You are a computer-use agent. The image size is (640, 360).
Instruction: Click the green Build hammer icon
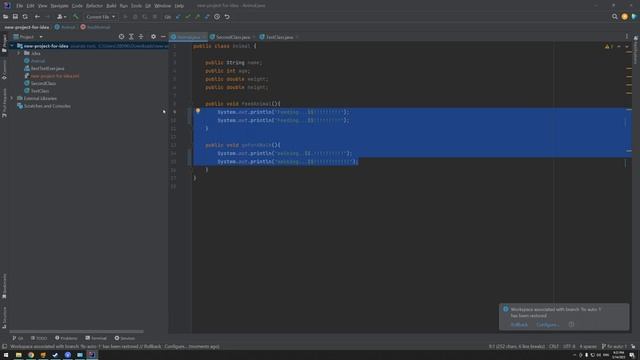click(x=76, y=17)
